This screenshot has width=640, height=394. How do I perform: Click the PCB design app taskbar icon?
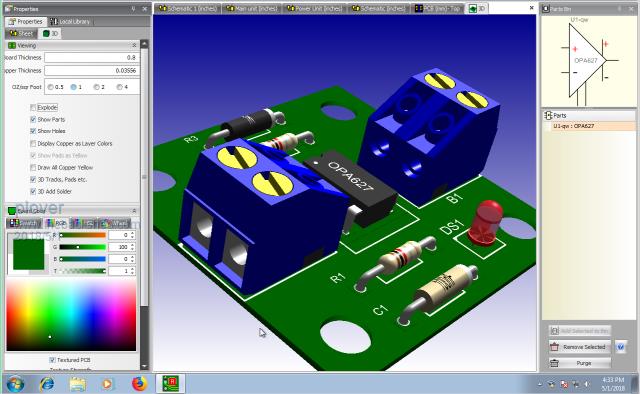pyautogui.click(x=170, y=383)
